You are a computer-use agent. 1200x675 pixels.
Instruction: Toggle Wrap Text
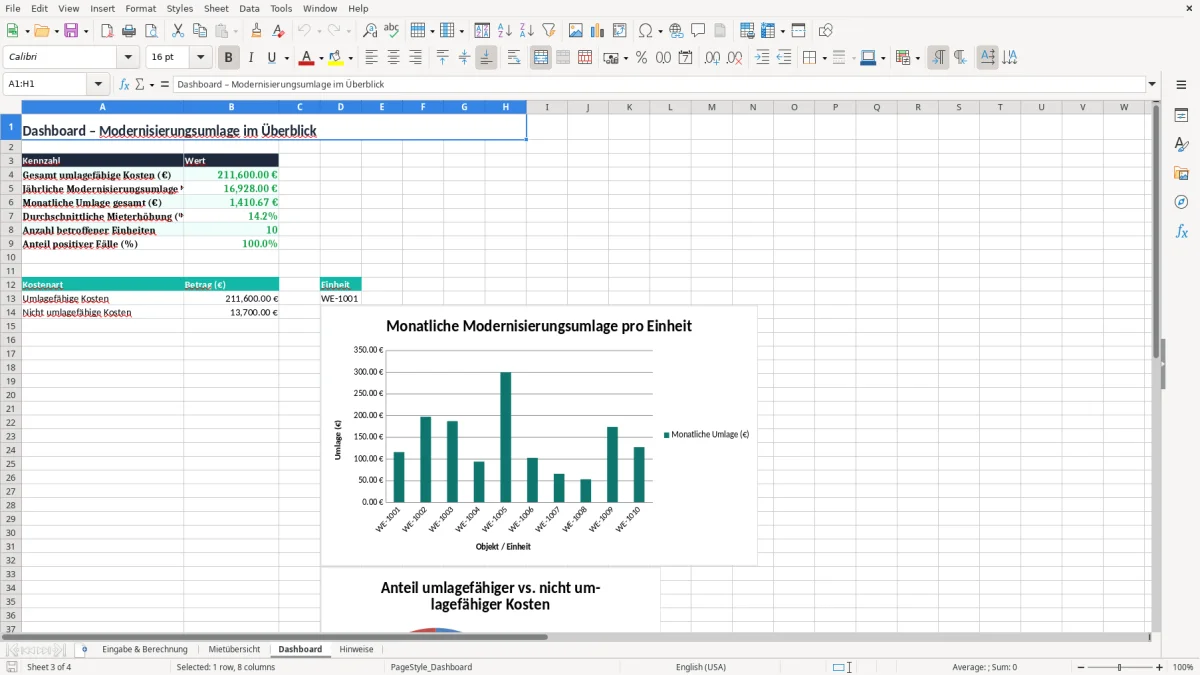click(514, 58)
